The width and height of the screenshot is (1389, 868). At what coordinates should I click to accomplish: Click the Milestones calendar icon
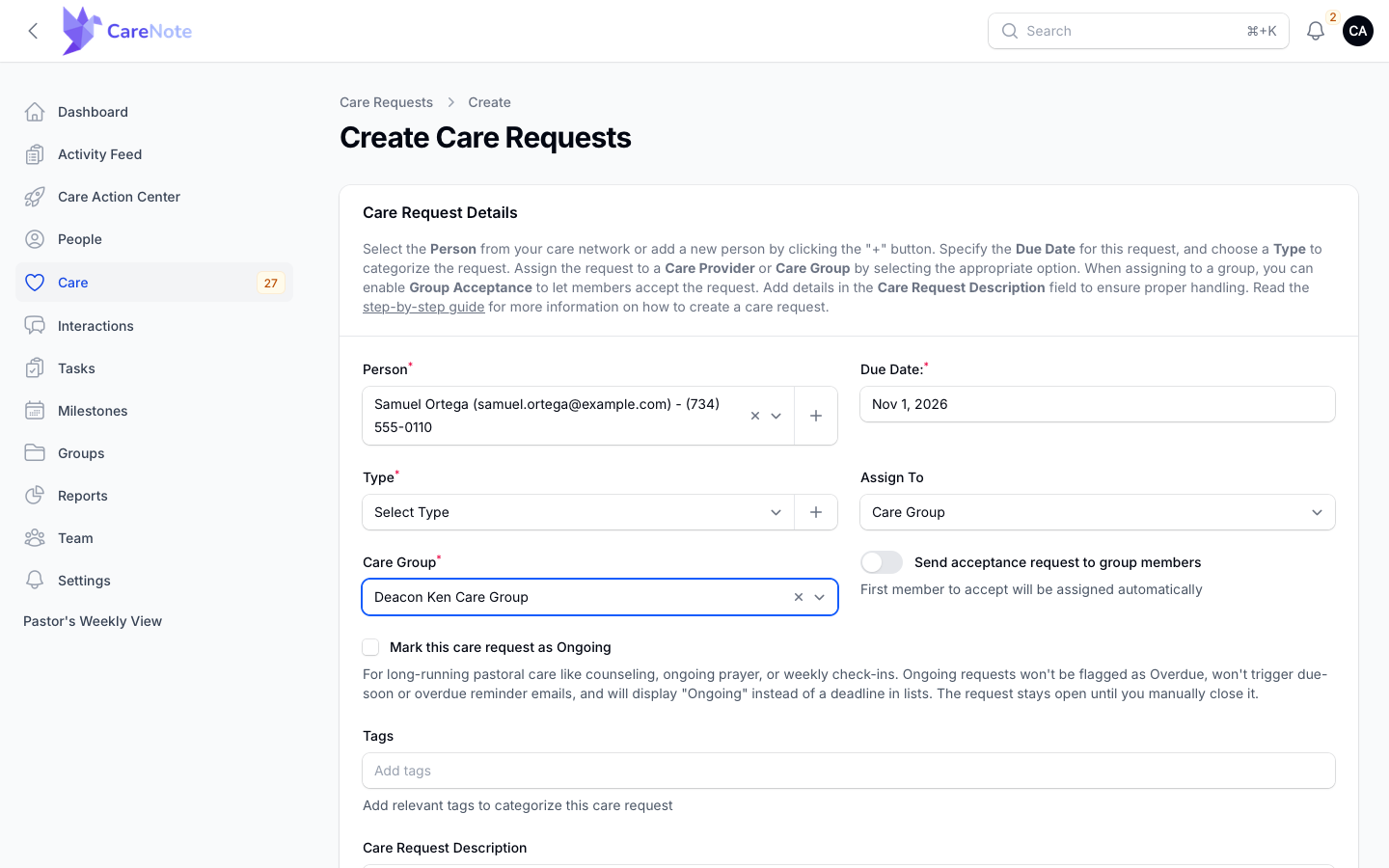click(x=35, y=411)
